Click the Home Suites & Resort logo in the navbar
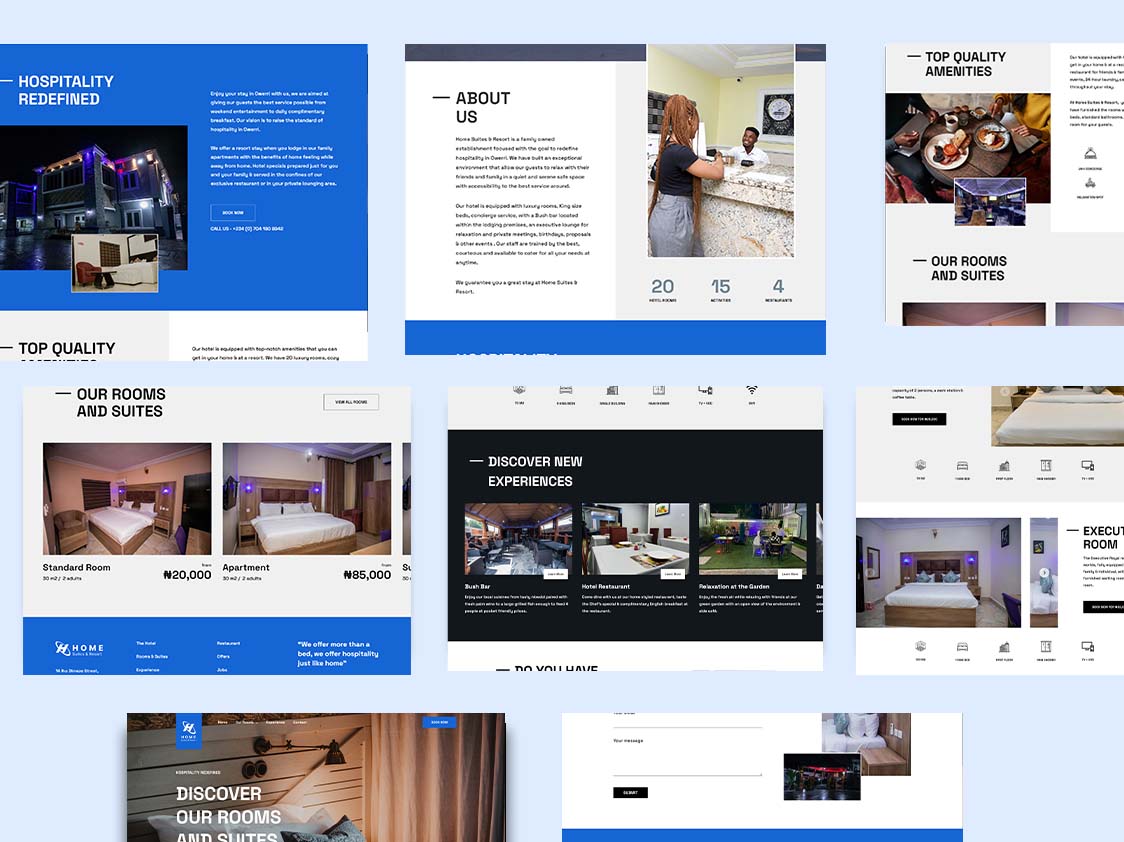This screenshot has height=842, width=1124. 188,731
